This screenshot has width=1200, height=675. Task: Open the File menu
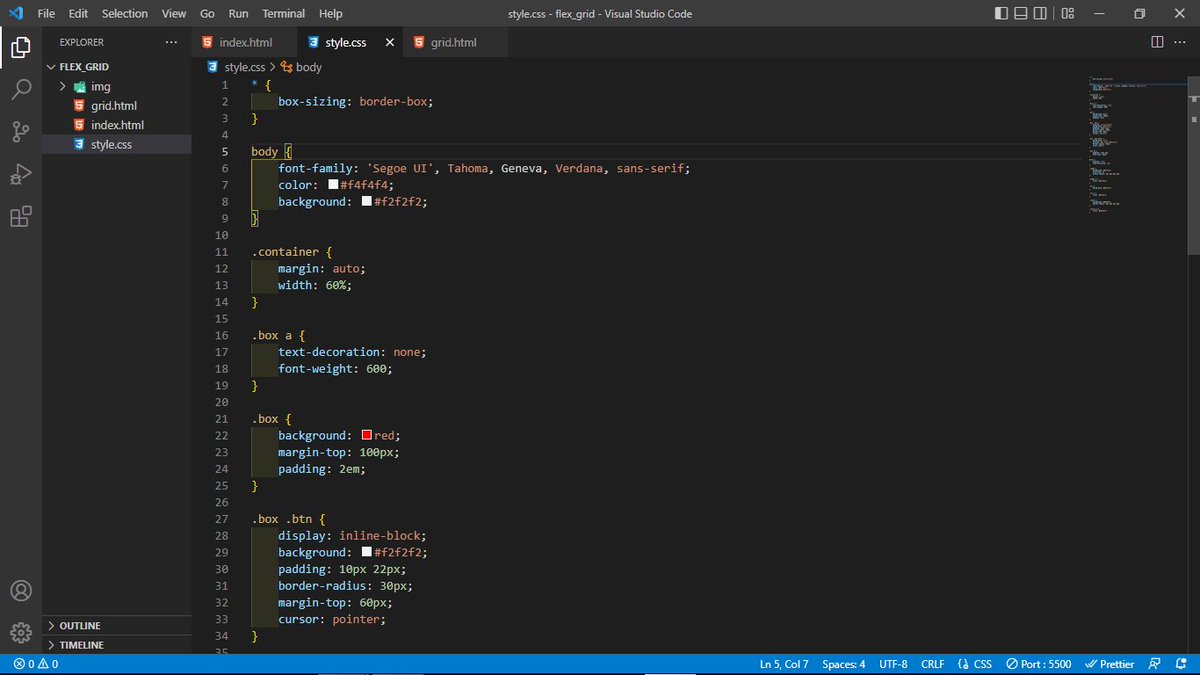[x=46, y=13]
